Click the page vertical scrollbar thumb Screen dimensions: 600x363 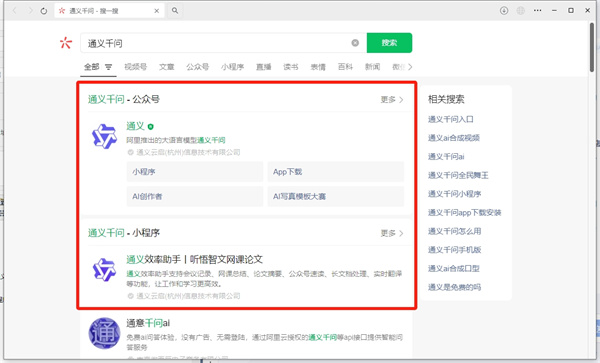click(x=592, y=47)
